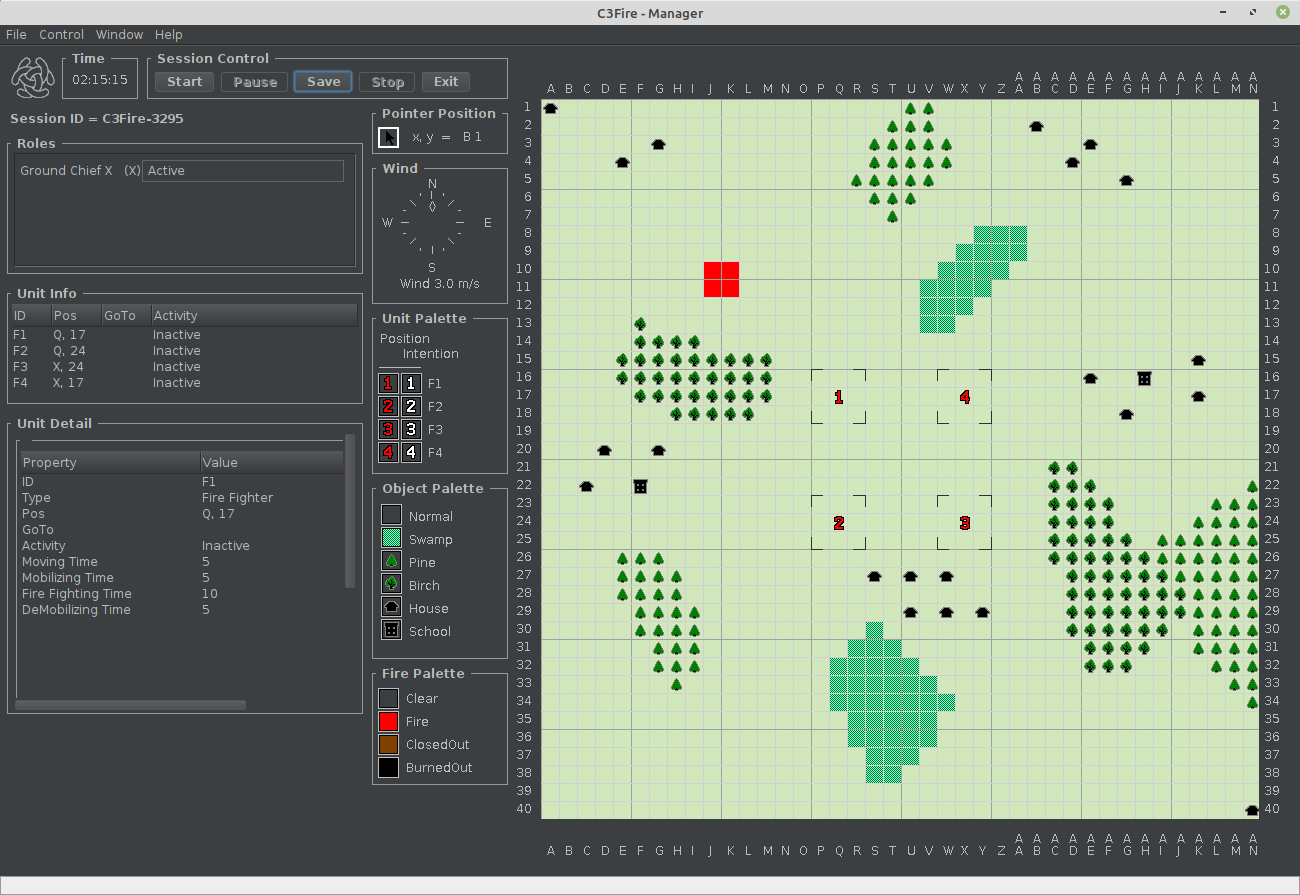Viewport: 1300px width, 895px height.
Task: Click the Save session button
Action: (x=323, y=82)
